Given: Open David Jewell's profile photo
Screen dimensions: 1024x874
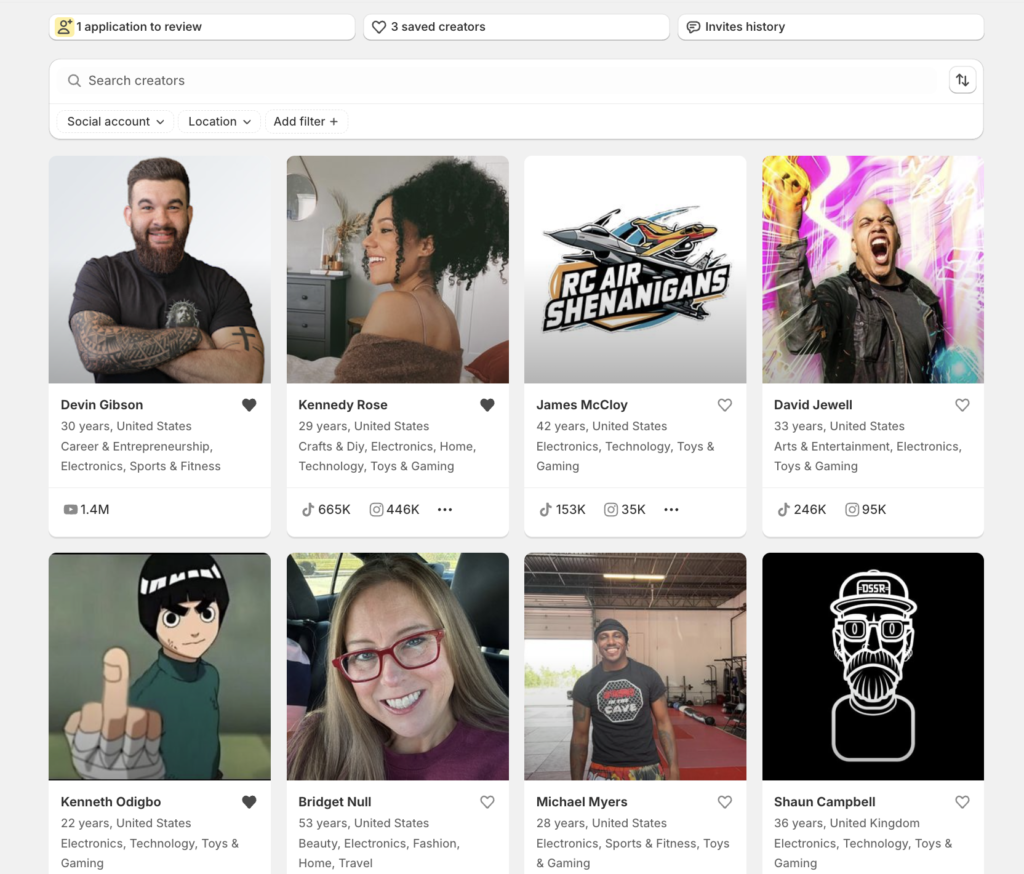Looking at the screenshot, I should pos(873,269).
